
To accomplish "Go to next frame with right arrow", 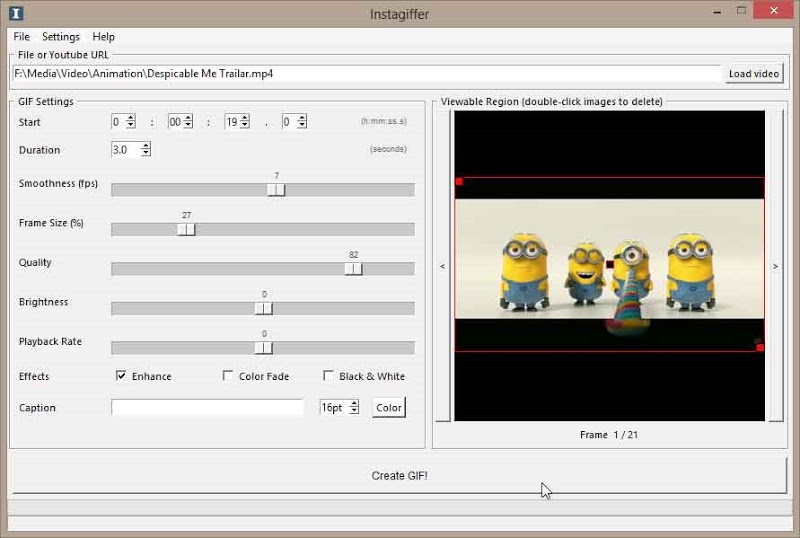I will pos(776,266).
